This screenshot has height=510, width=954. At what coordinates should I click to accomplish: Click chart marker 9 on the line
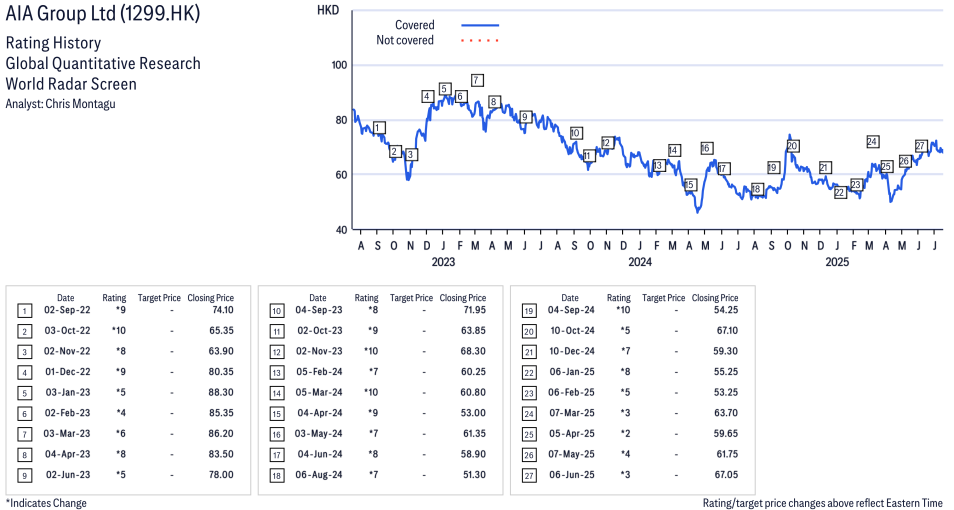[x=525, y=117]
